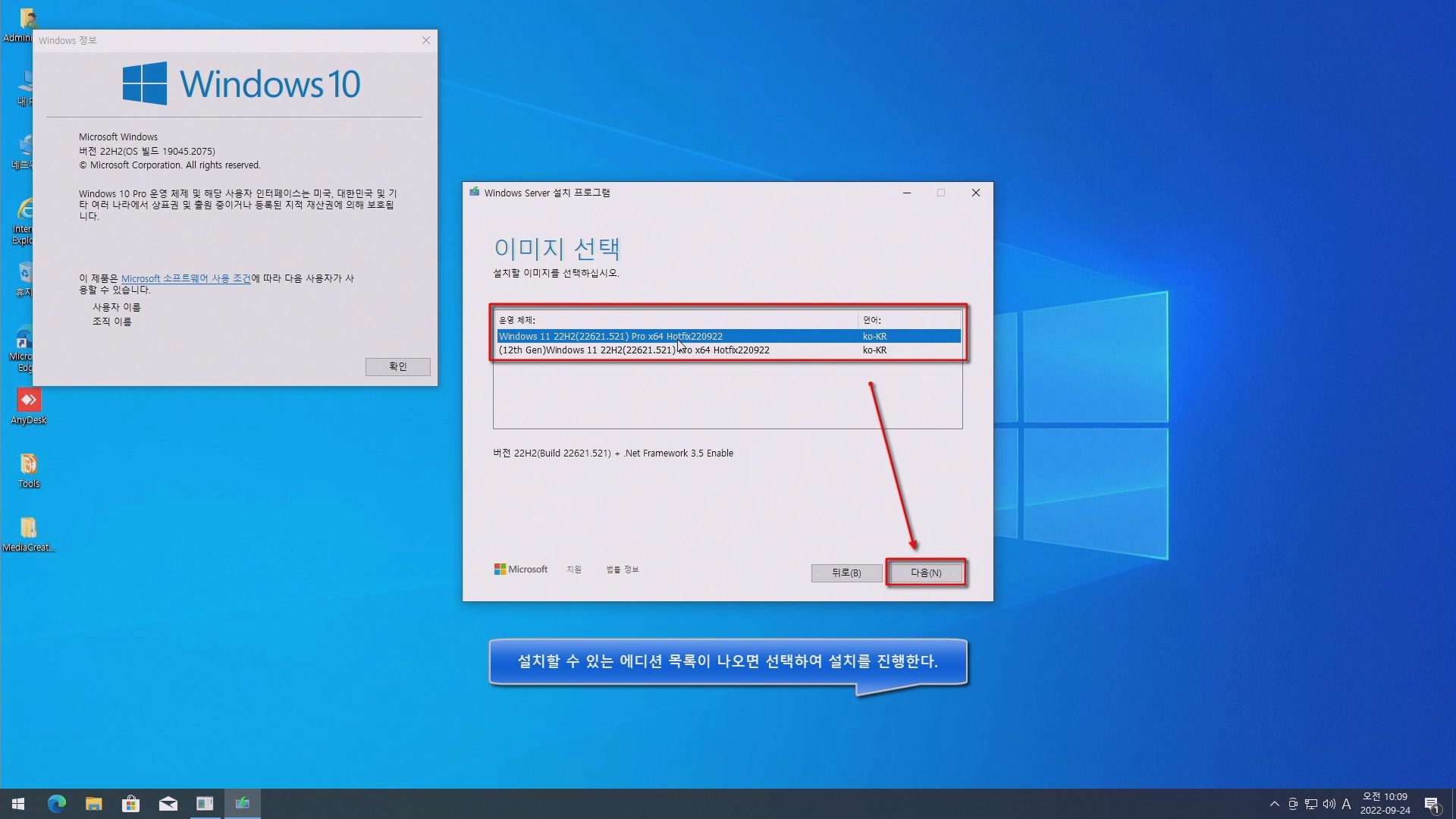Select the (12th Gen)Windows 11 22H2 row
Screen dimensions: 1456x819
click(x=729, y=350)
